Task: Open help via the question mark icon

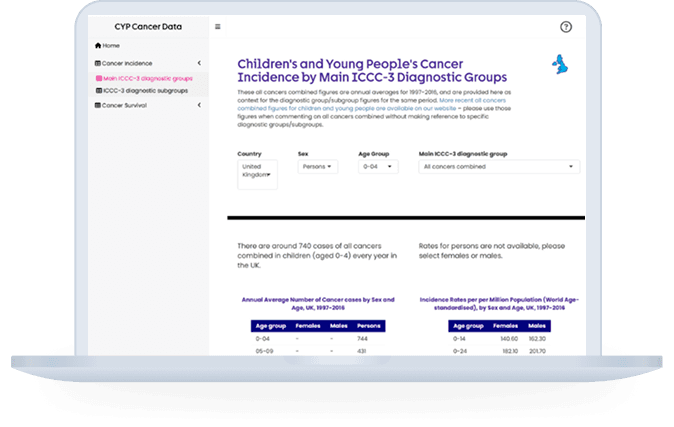Action: (x=566, y=28)
